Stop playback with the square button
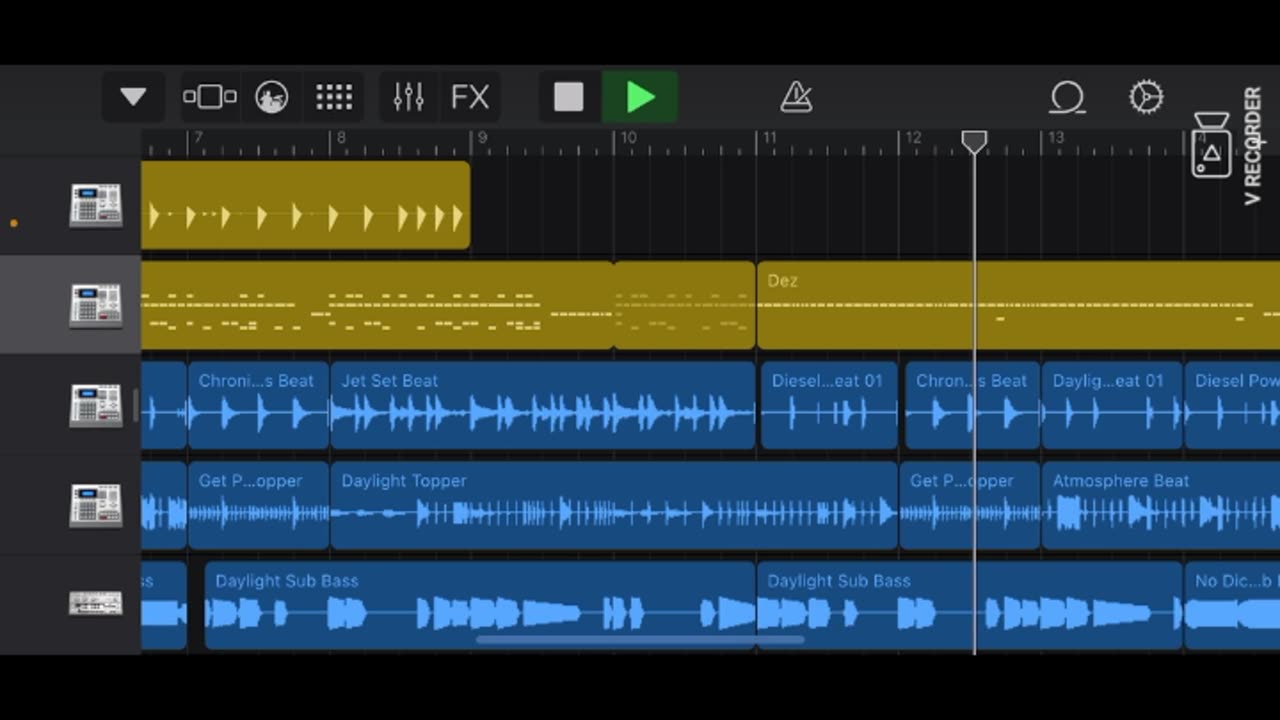 (x=569, y=97)
